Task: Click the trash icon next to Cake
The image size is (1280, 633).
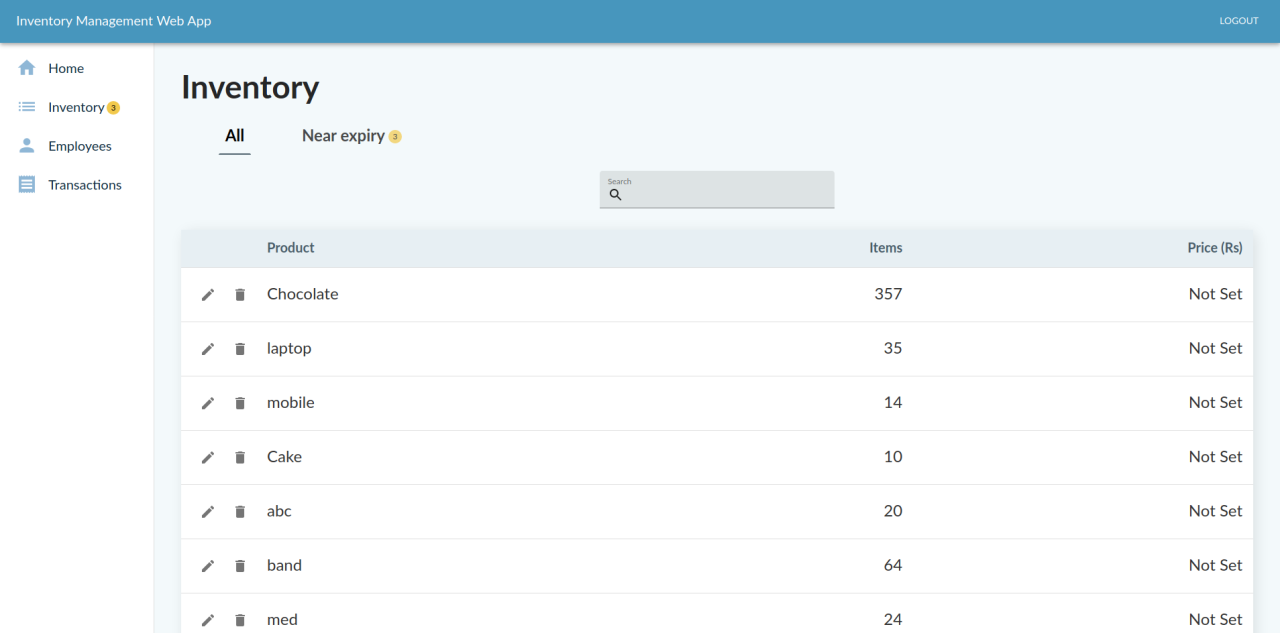Action: pos(239,457)
